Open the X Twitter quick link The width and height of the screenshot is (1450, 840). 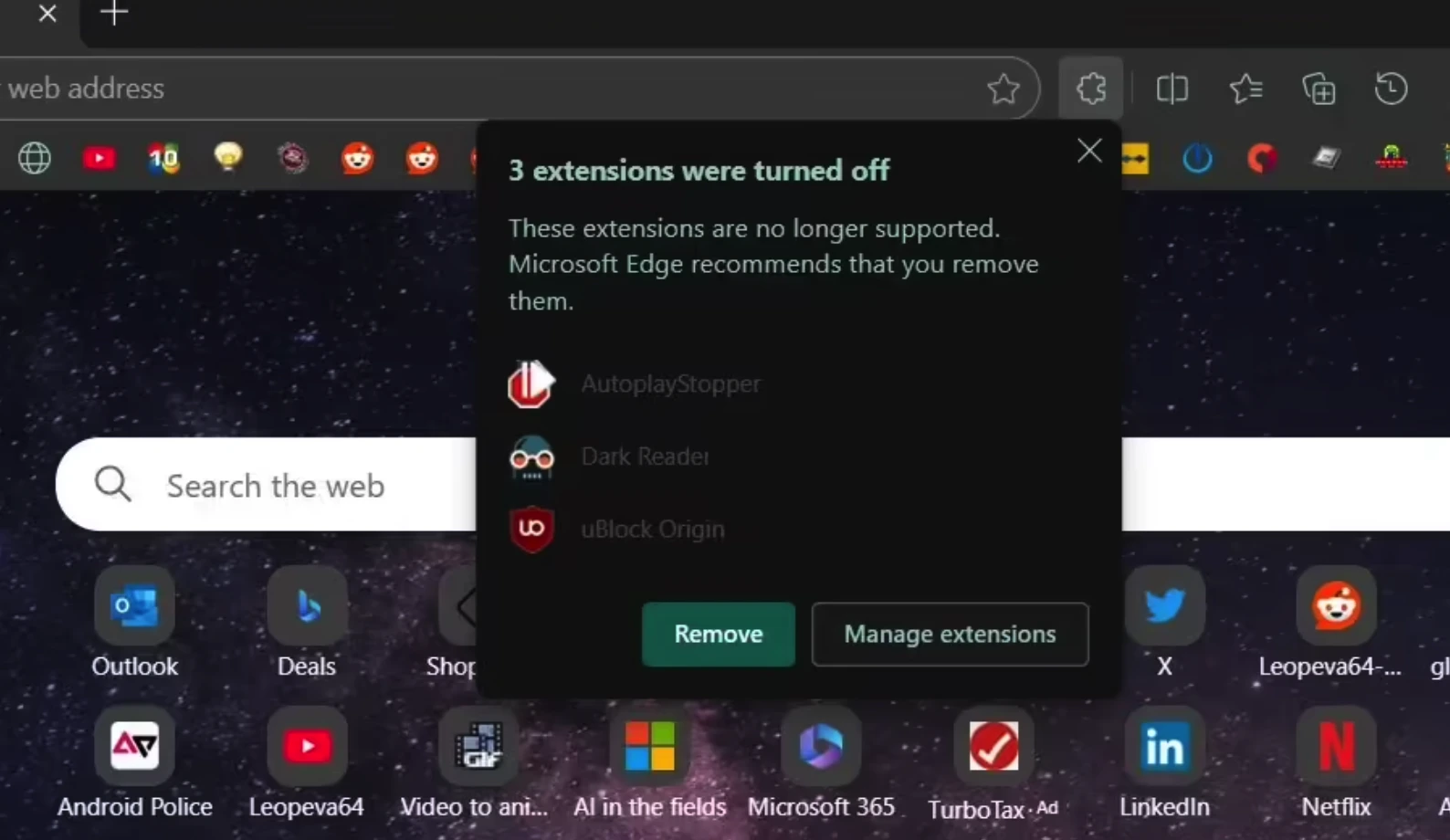[x=1165, y=624]
